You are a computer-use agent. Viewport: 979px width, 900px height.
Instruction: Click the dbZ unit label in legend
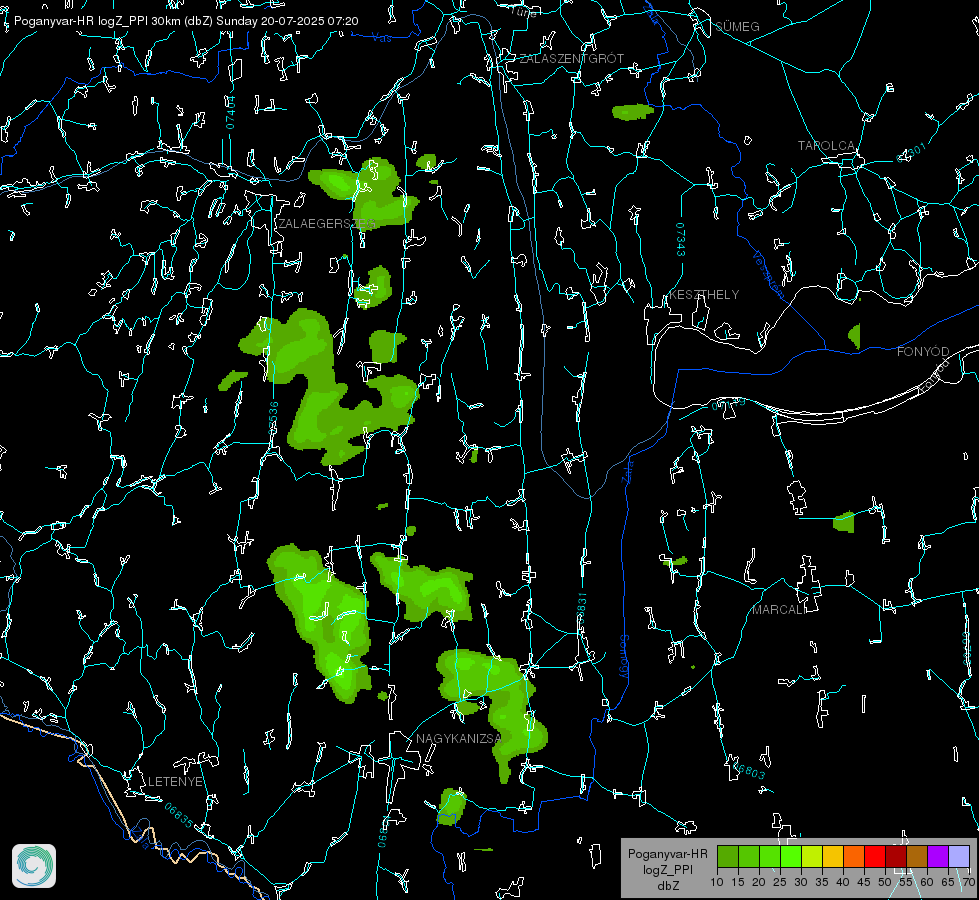click(x=668, y=886)
